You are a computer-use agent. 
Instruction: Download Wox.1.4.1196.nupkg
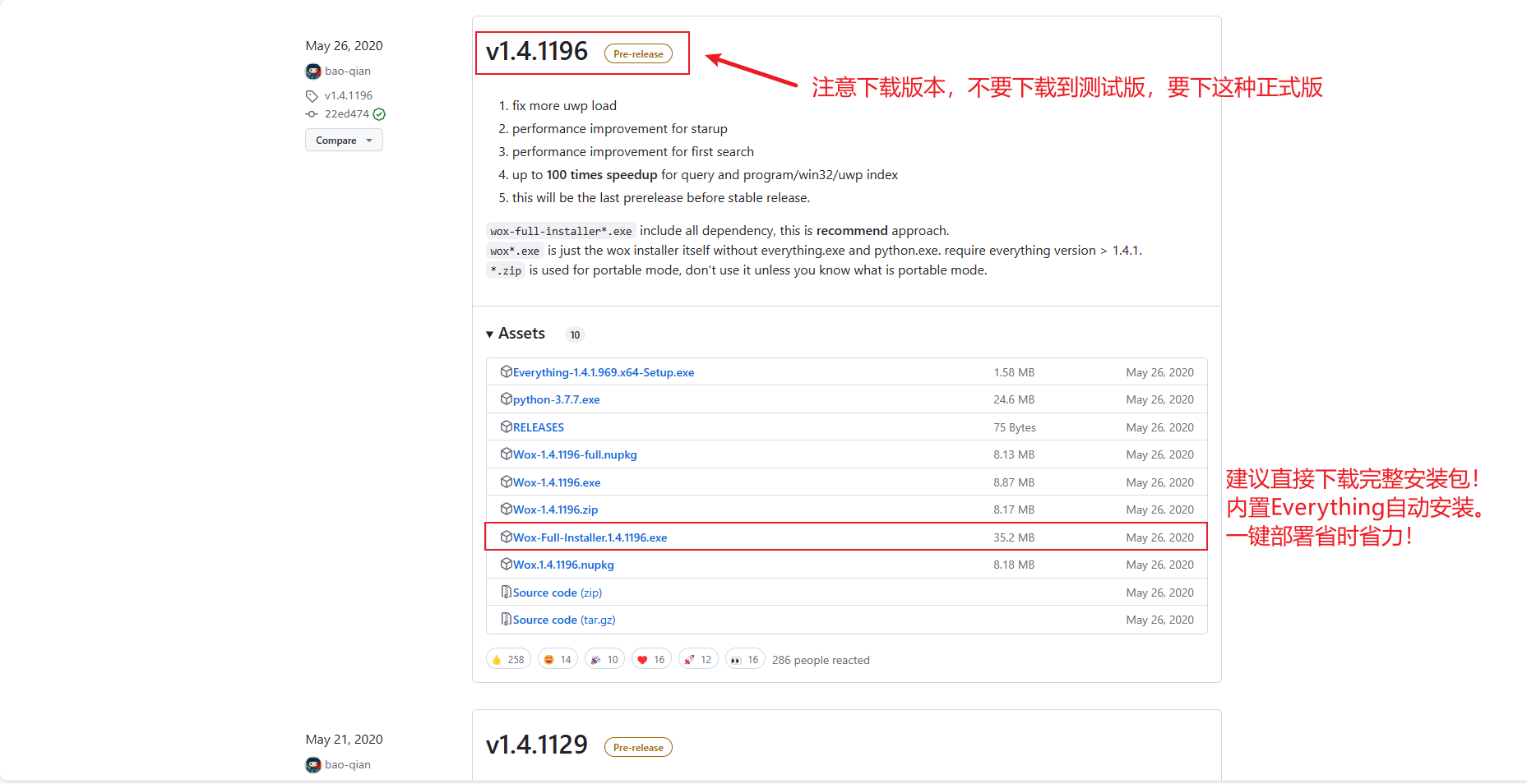(563, 565)
